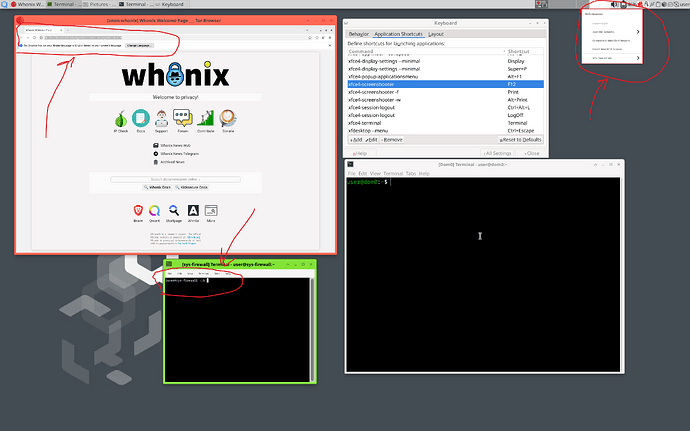
Task: Click the Whonix documentation search field
Action: click(x=175, y=179)
